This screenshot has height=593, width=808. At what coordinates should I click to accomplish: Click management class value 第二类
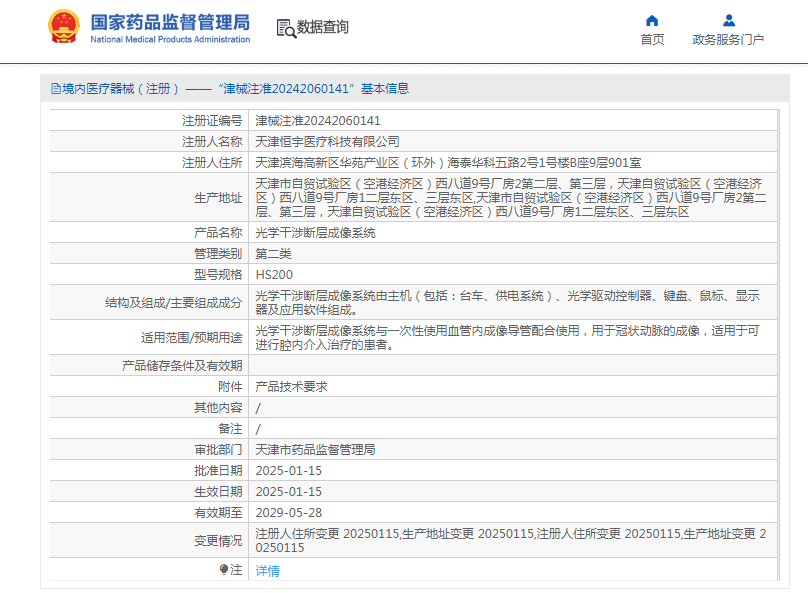pos(274,253)
